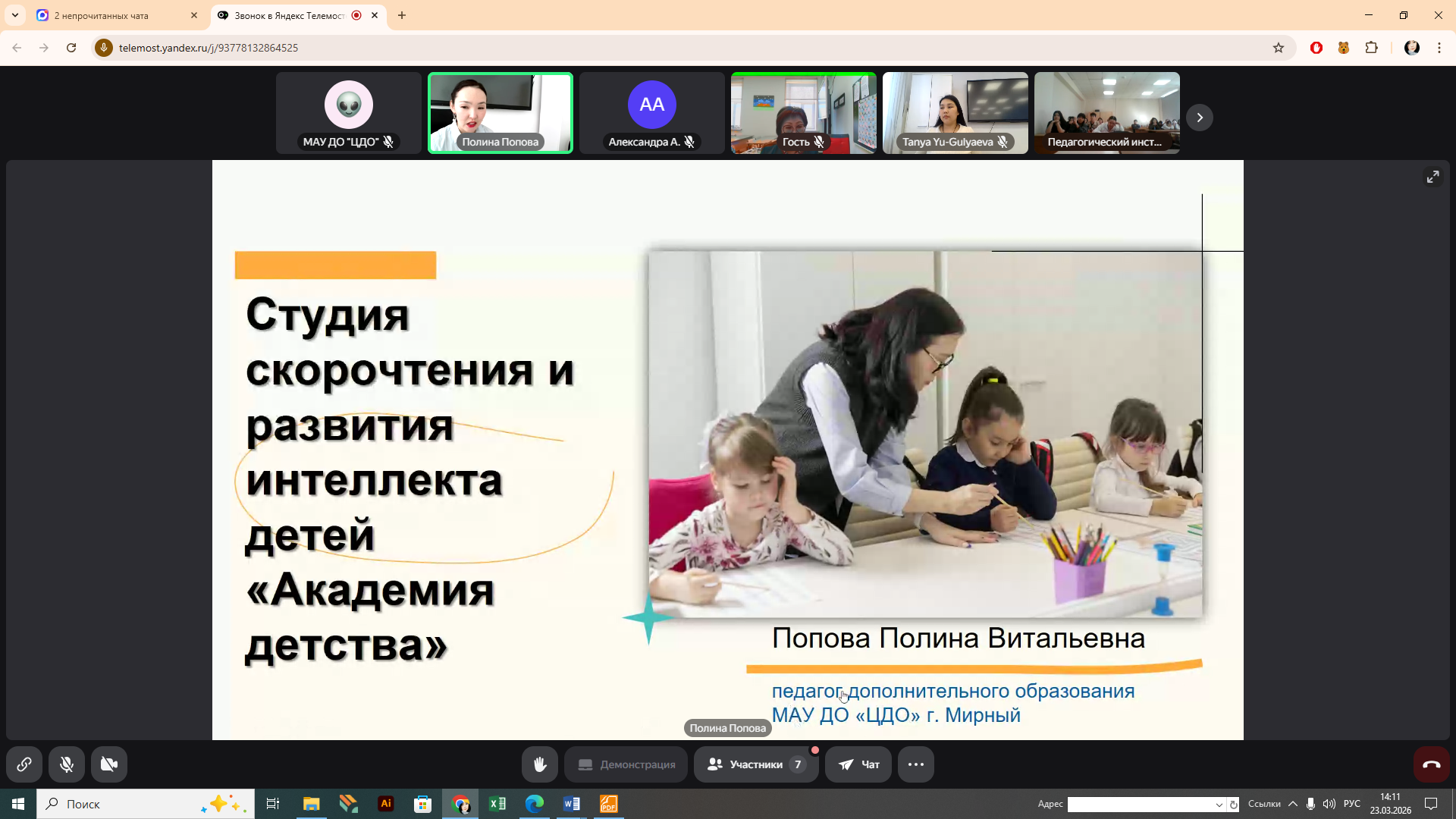The image size is (1456, 819).
Task: Expand presentation to fullscreen view
Action: click(1432, 177)
